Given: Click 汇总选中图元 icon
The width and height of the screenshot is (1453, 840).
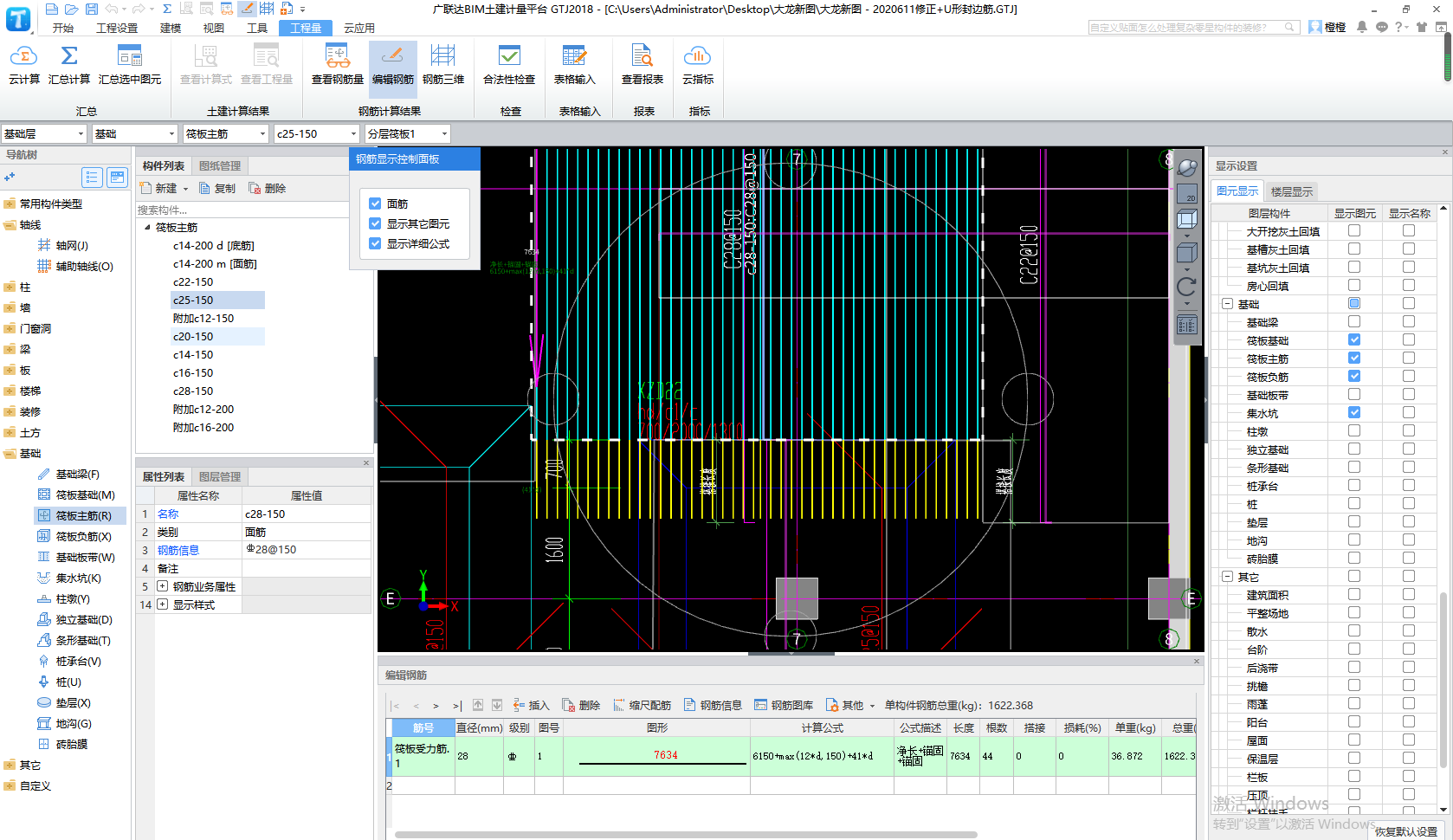Looking at the screenshot, I should [130, 57].
